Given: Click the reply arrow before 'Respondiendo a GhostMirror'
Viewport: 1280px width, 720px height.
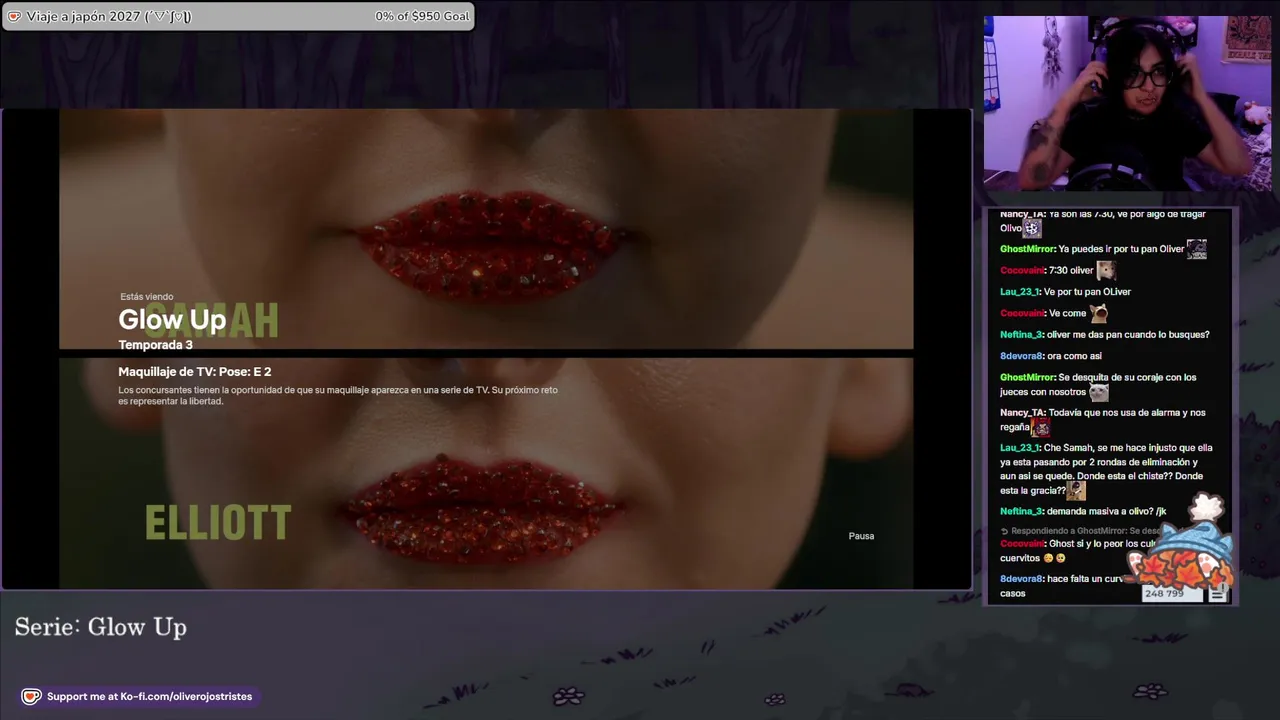Looking at the screenshot, I should pos(1005,531).
